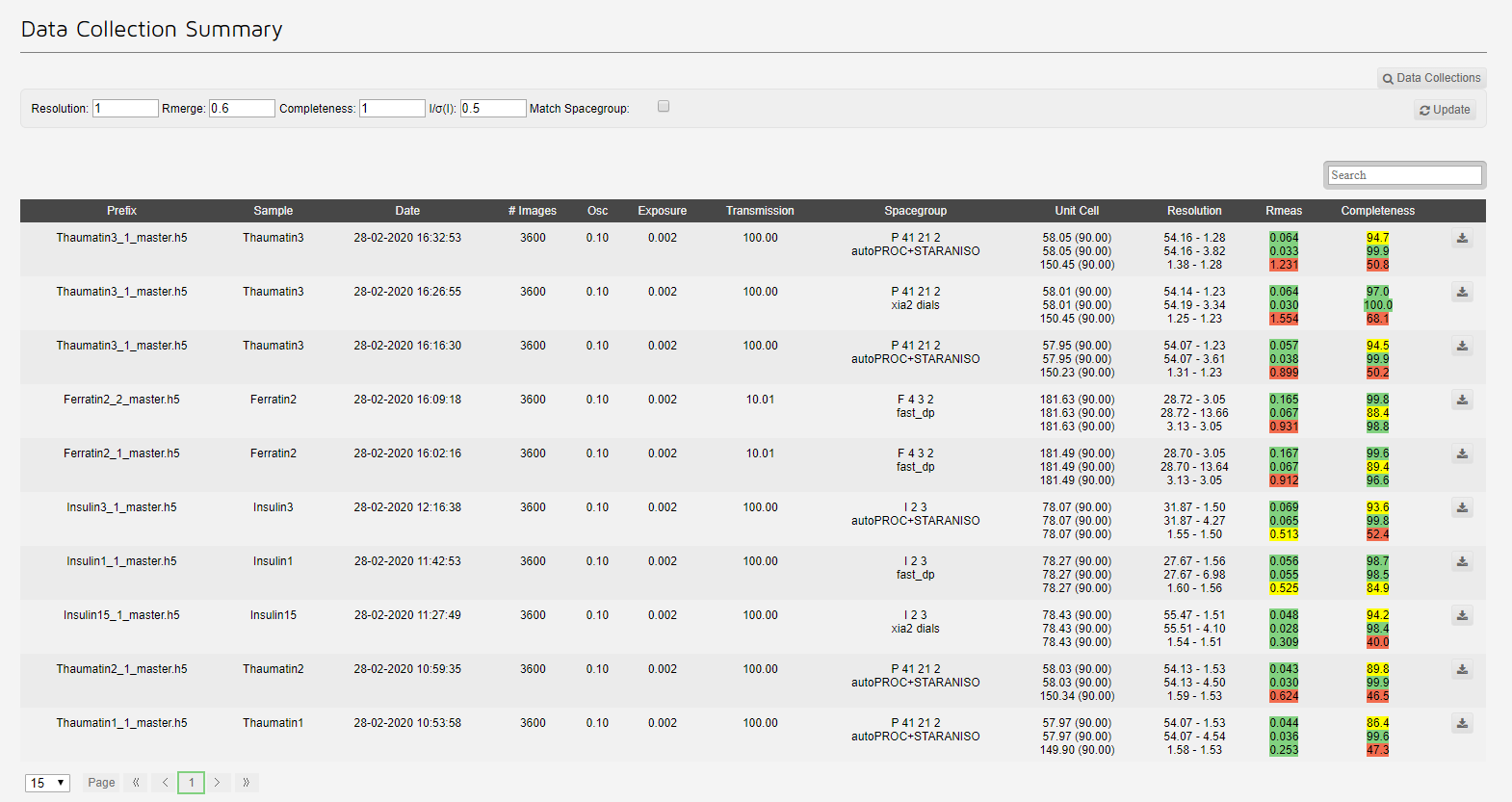Focus the Rmerge filter input

click(242, 109)
